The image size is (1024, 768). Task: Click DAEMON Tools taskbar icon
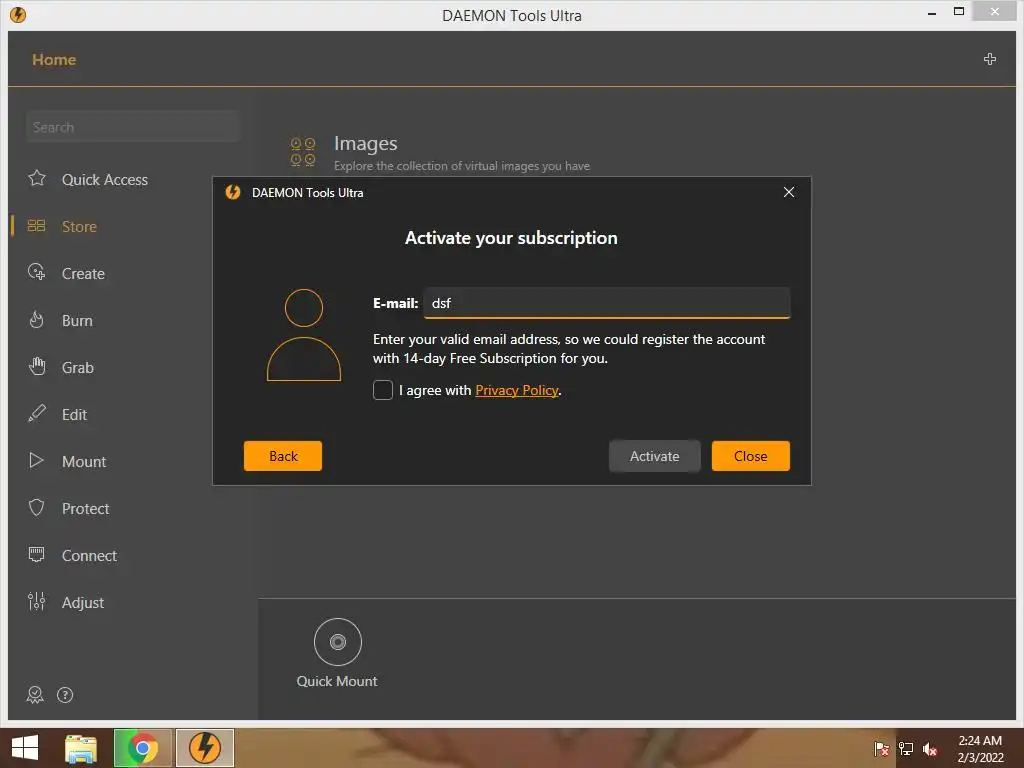coord(204,748)
